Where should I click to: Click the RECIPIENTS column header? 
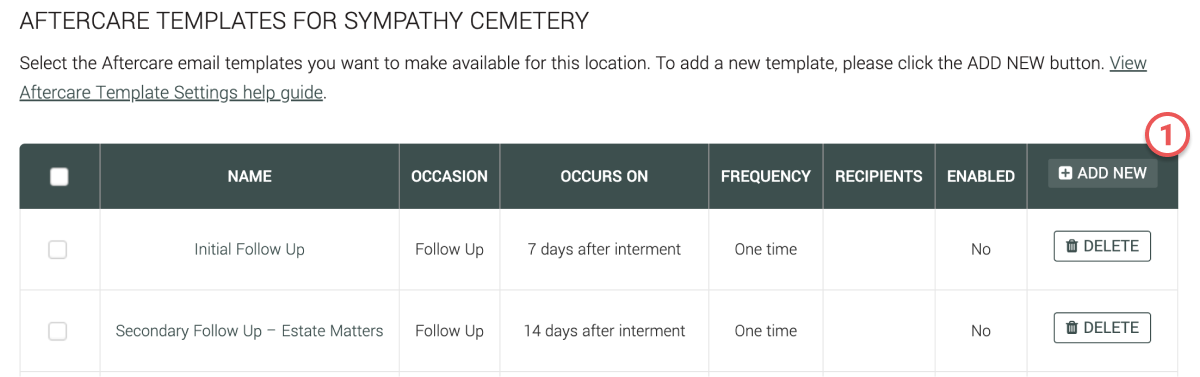coord(879,176)
